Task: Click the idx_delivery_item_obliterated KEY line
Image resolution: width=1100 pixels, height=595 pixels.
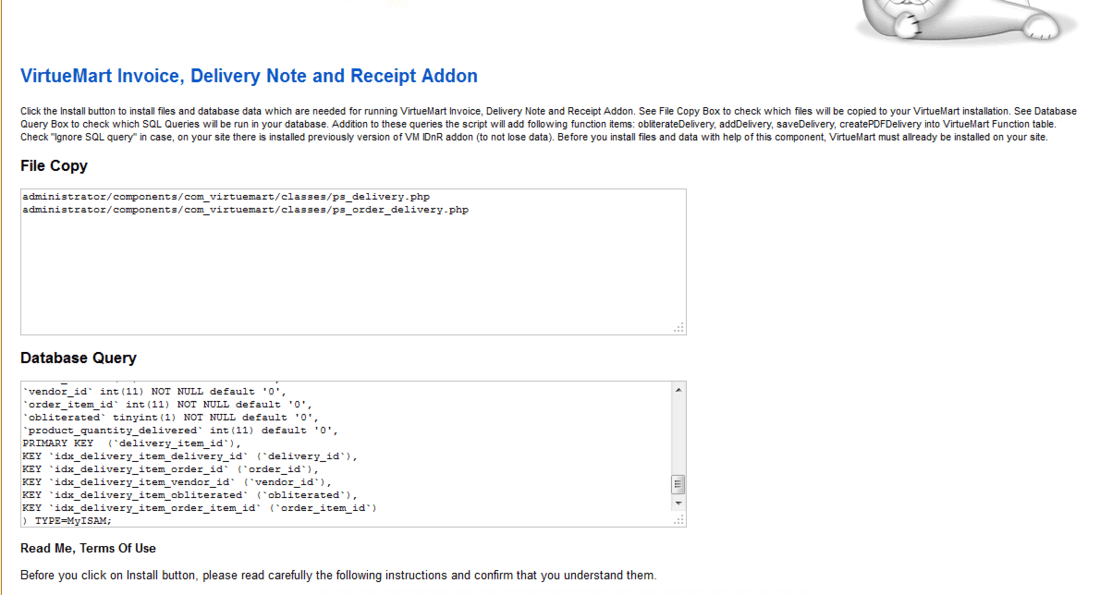Action: (189, 495)
